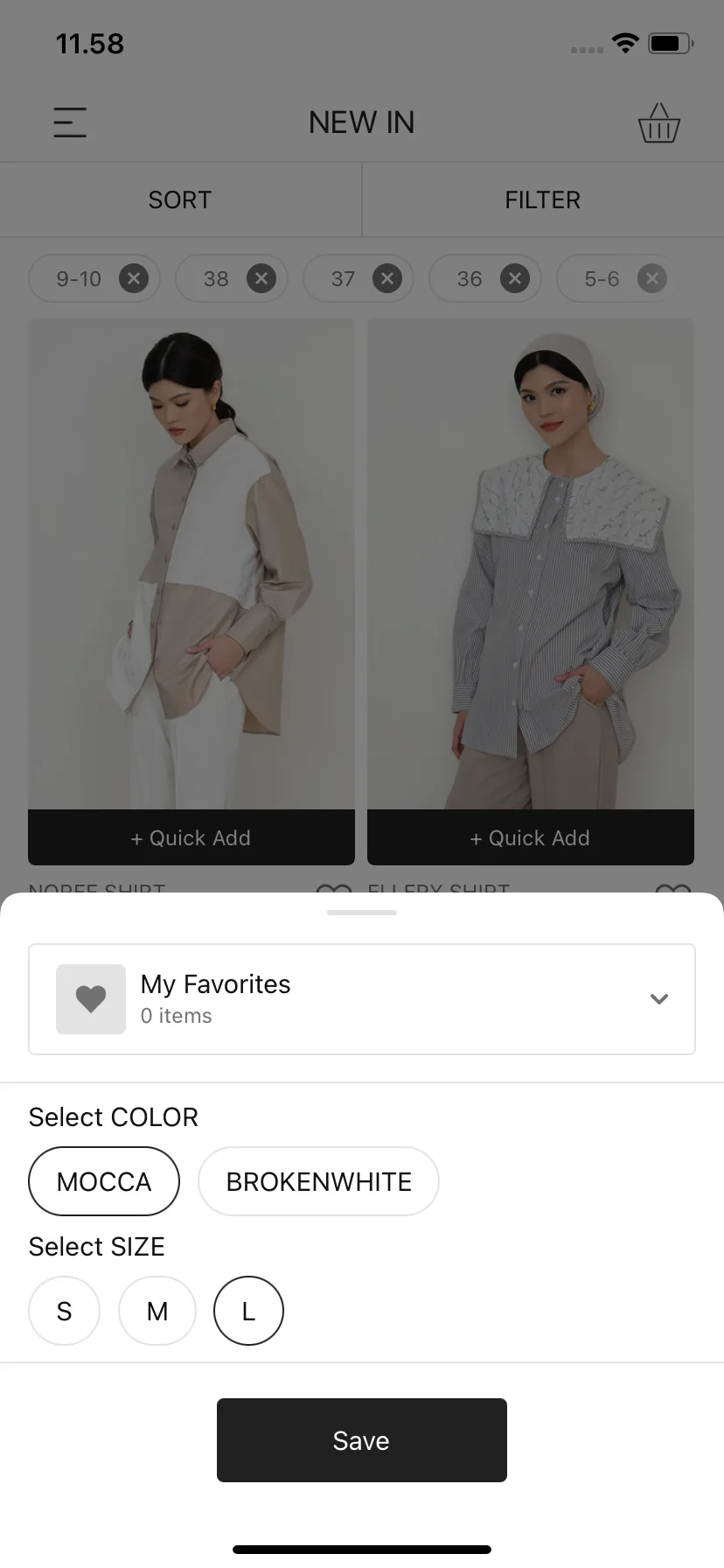The height and width of the screenshot is (1568, 724).
Task: Remove the 37 size filter chip
Action: pyautogui.click(x=387, y=278)
